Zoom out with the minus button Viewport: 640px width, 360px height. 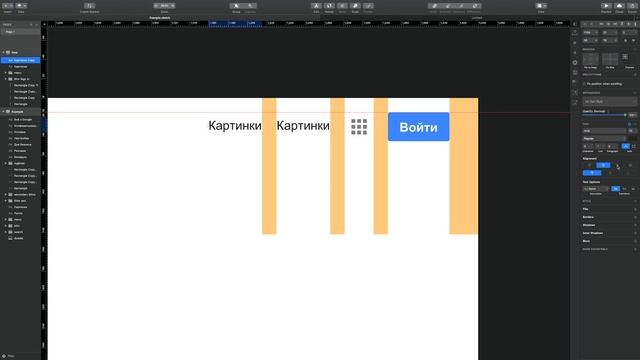[x=156, y=6]
